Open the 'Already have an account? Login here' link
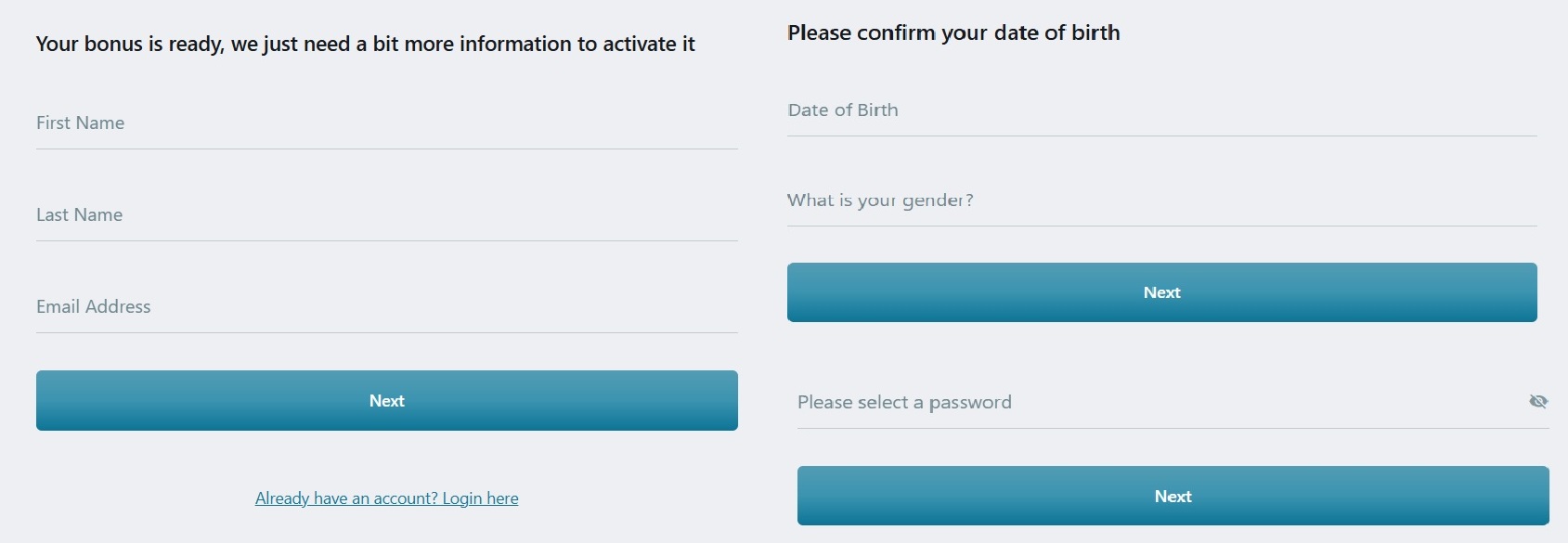 [386, 498]
